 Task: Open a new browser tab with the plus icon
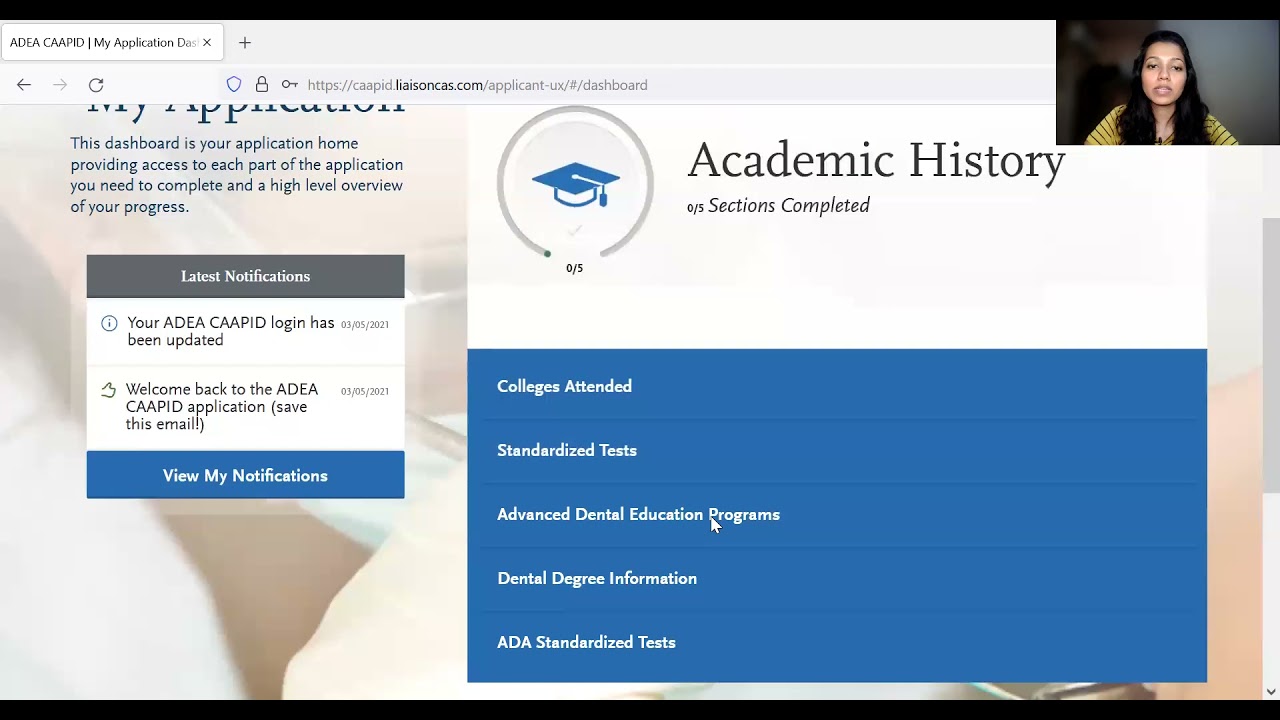point(245,43)
